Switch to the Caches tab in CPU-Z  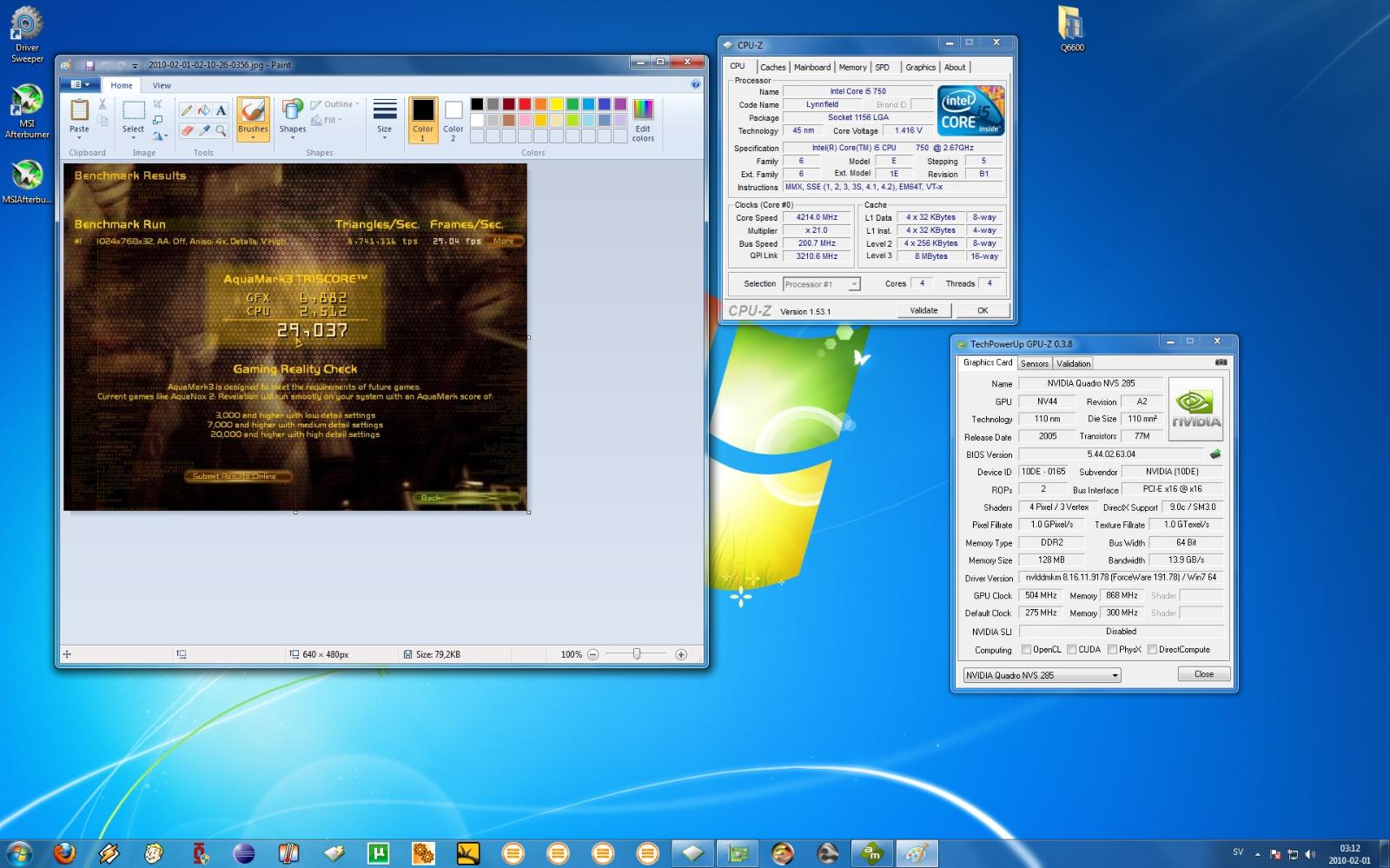tap(772, 67)
